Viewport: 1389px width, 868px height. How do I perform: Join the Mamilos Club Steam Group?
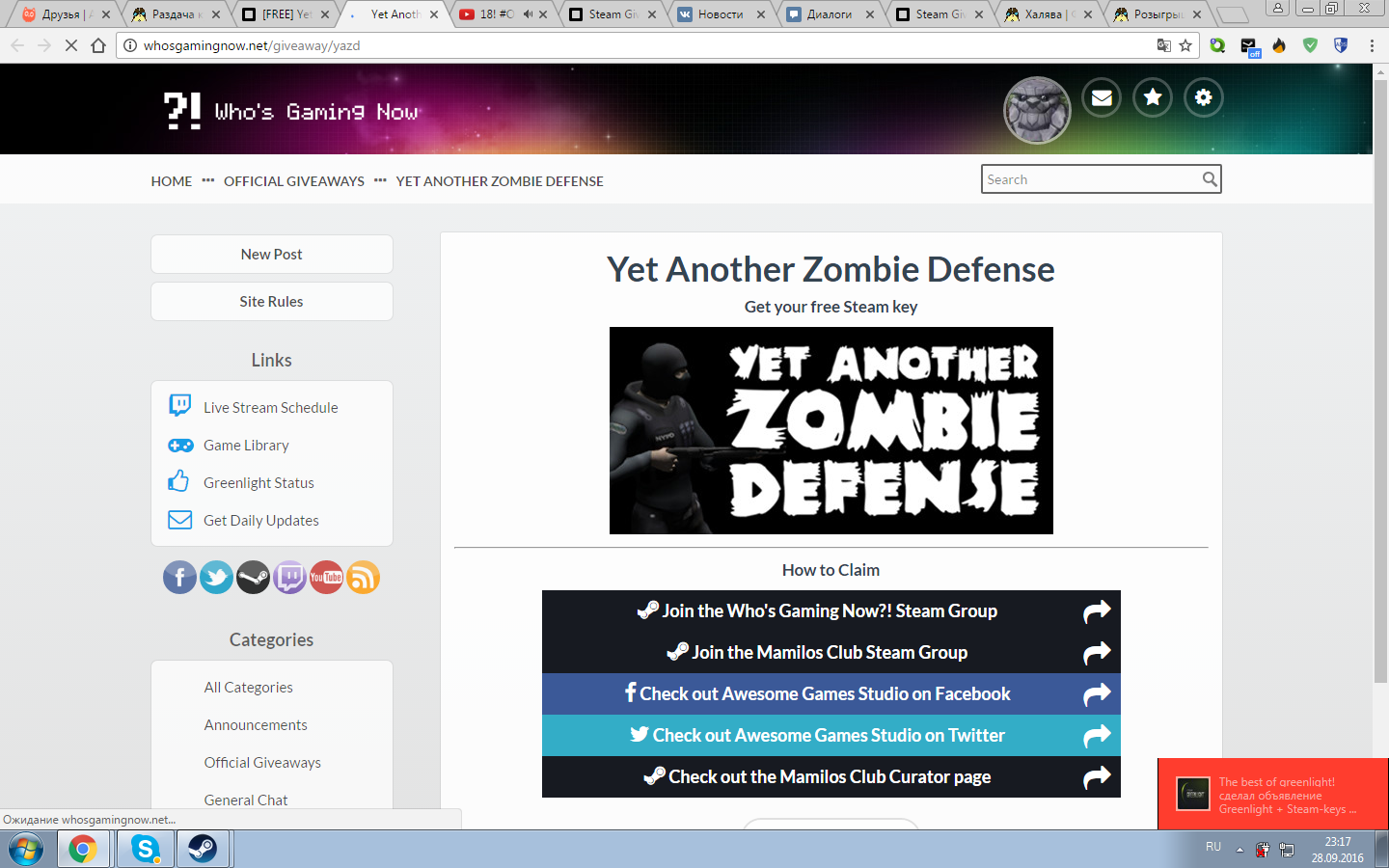[831, 653]
